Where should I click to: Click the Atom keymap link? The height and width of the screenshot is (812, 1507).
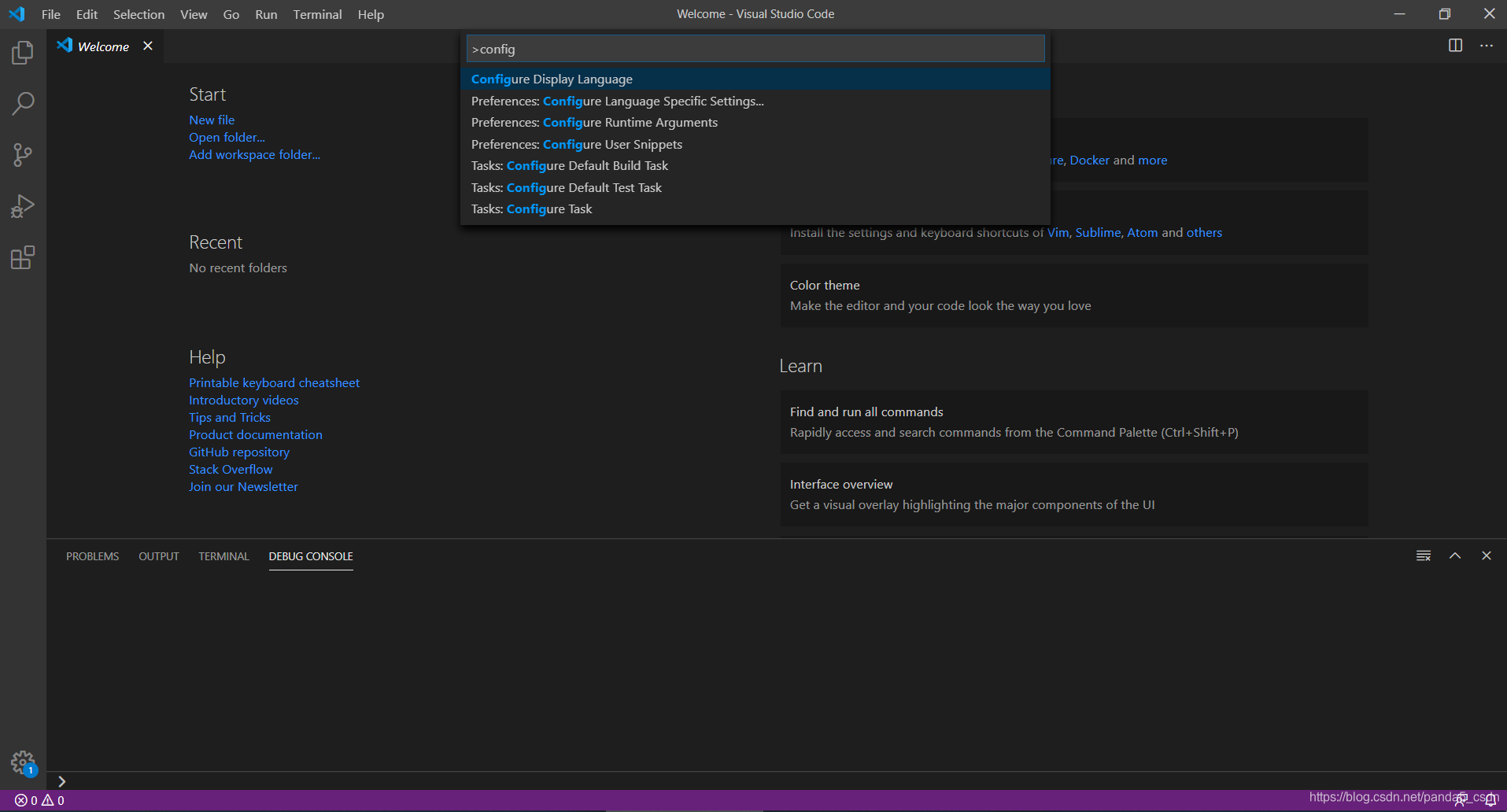[1142, 232]
